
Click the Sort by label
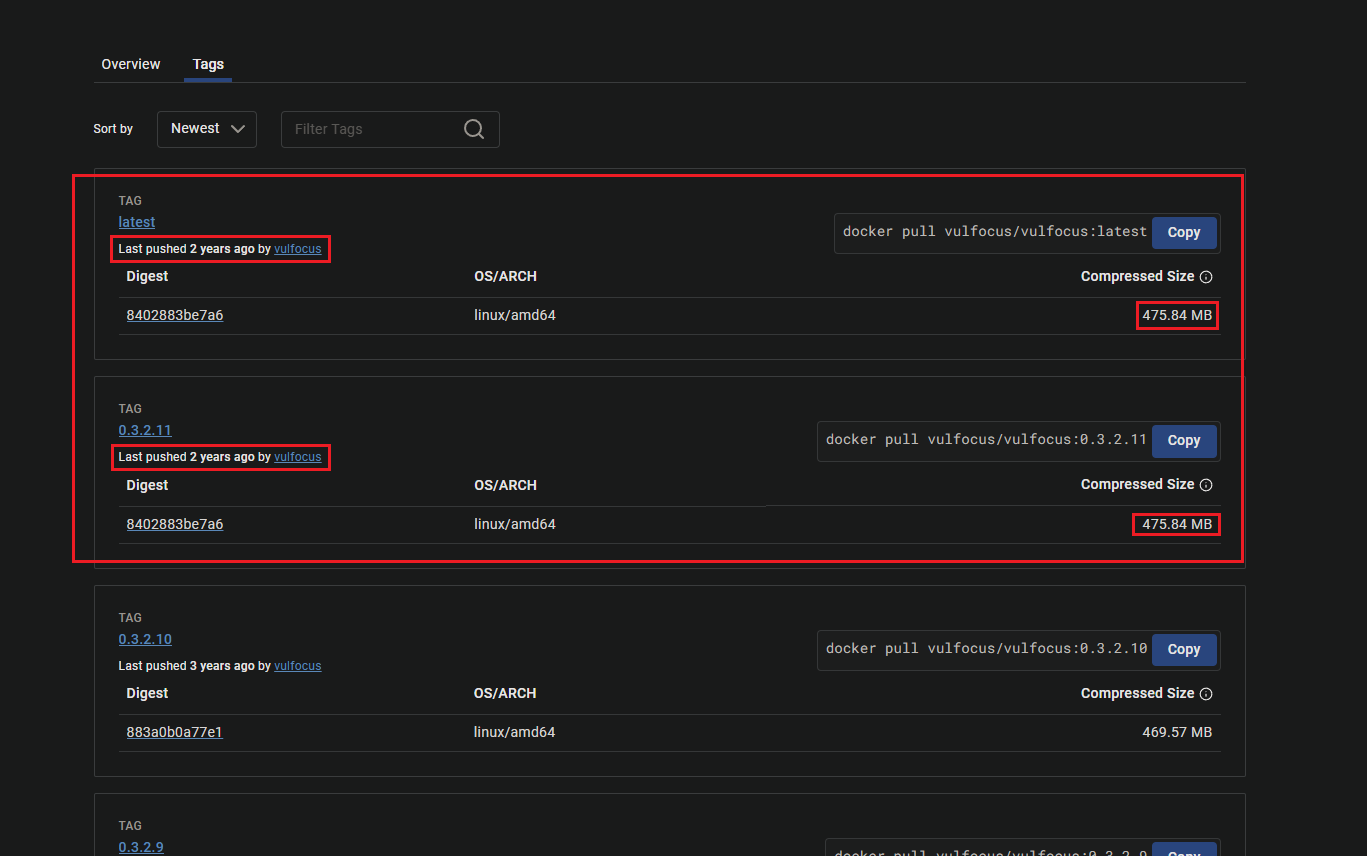[113, 129]
